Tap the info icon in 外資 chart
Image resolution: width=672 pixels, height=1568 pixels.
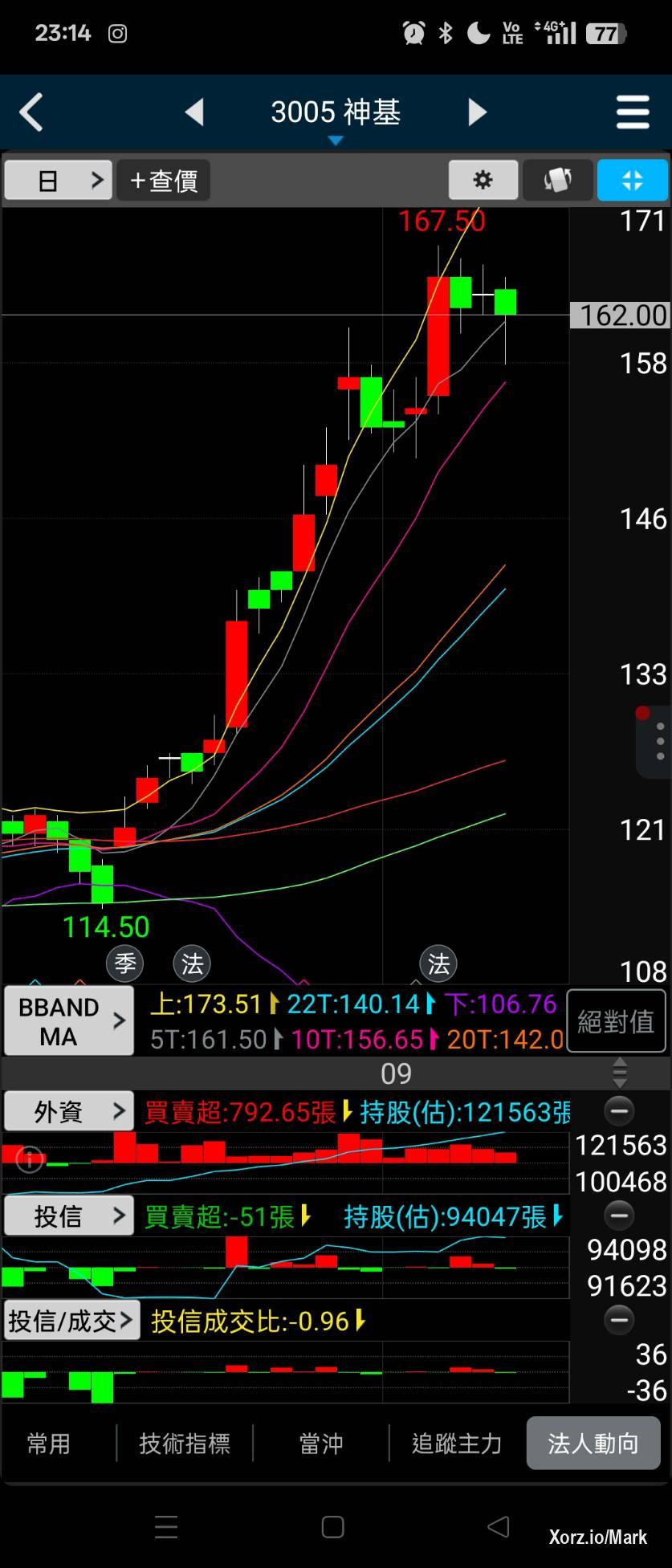pos(30,1159)
